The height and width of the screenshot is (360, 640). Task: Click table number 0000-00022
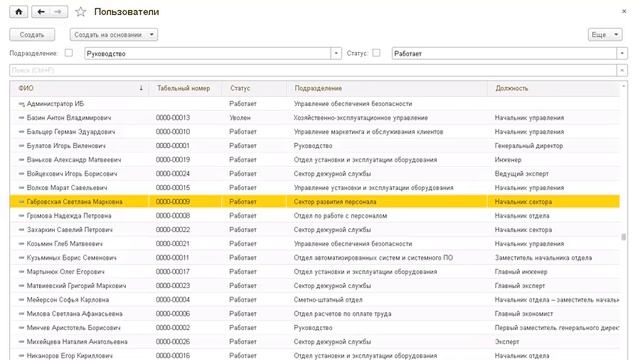173,230
